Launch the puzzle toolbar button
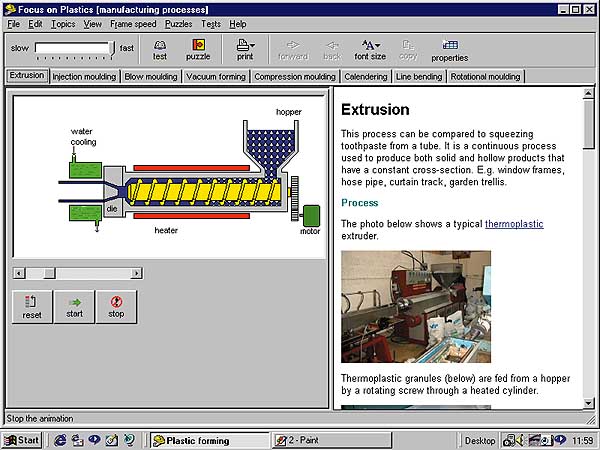Image resolution: width=600 pixels, height=450 pixels. [x=198, y=50]
